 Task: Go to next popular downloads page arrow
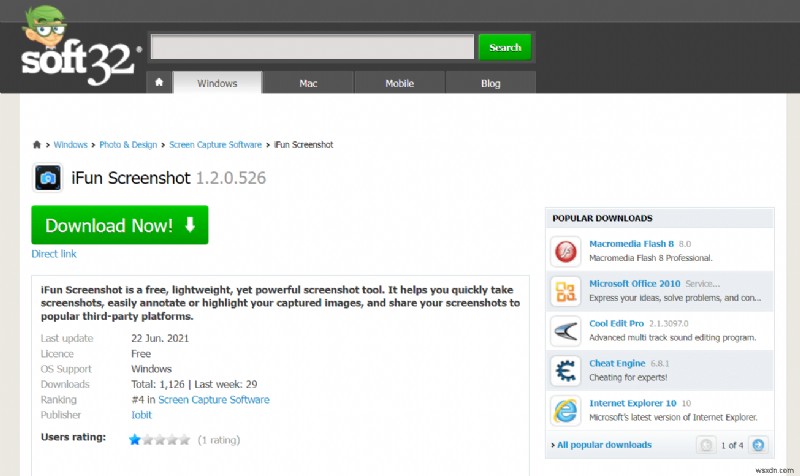tap(758, 445)
